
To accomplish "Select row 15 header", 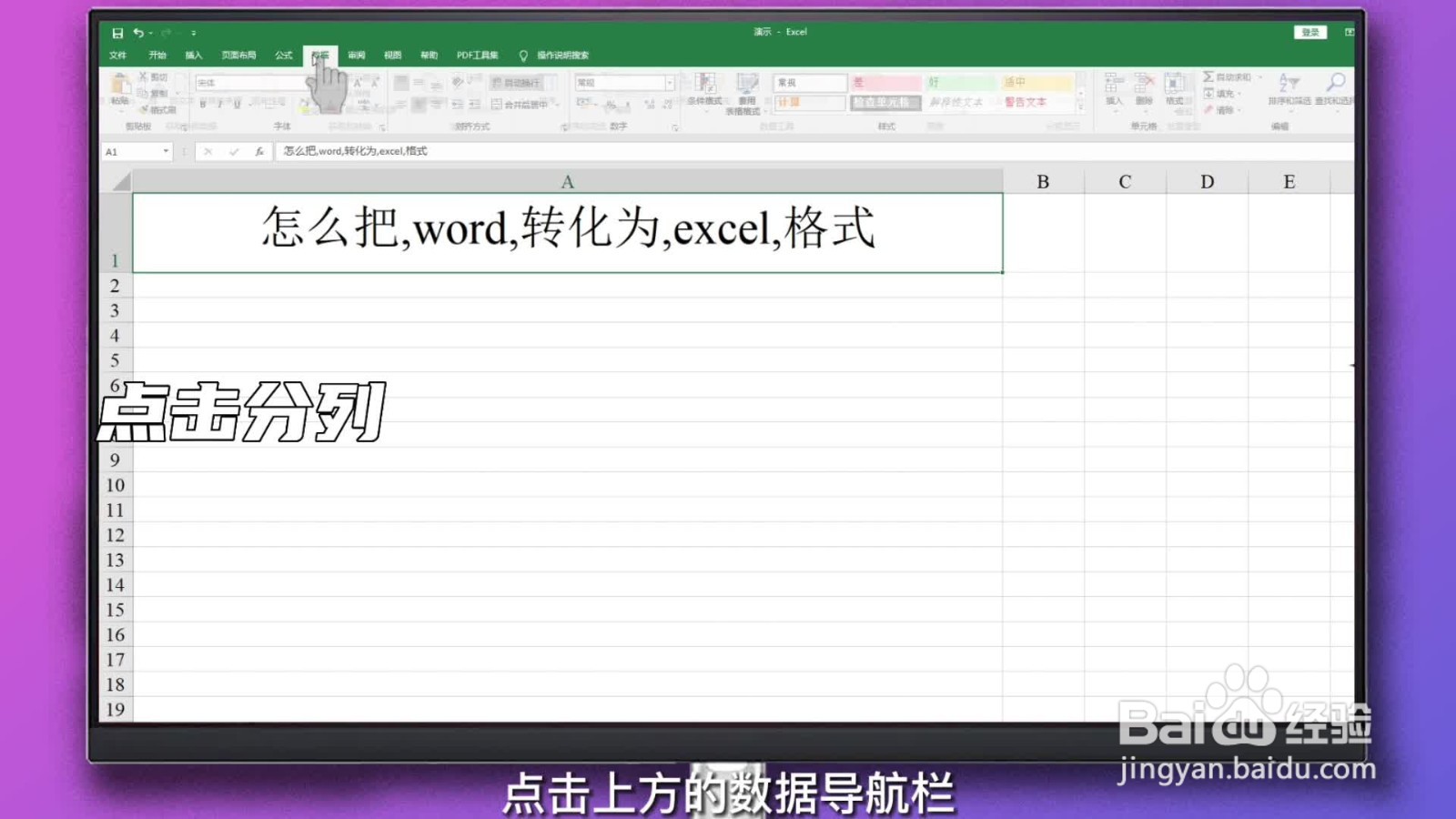I will (116, 610).
